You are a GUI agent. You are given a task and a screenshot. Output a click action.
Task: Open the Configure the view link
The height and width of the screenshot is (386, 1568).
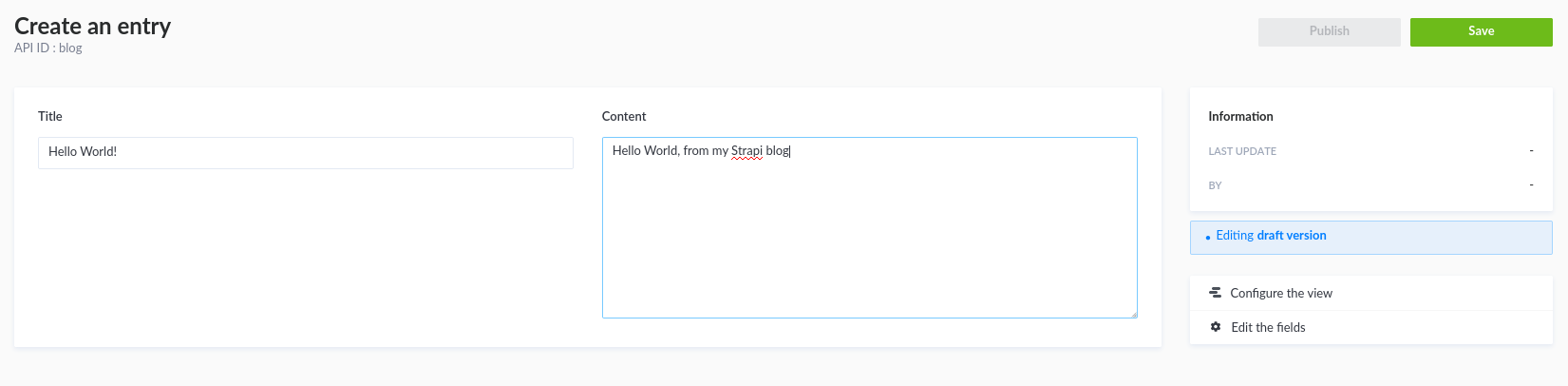pyautogui.click(x=1280, y=293)
